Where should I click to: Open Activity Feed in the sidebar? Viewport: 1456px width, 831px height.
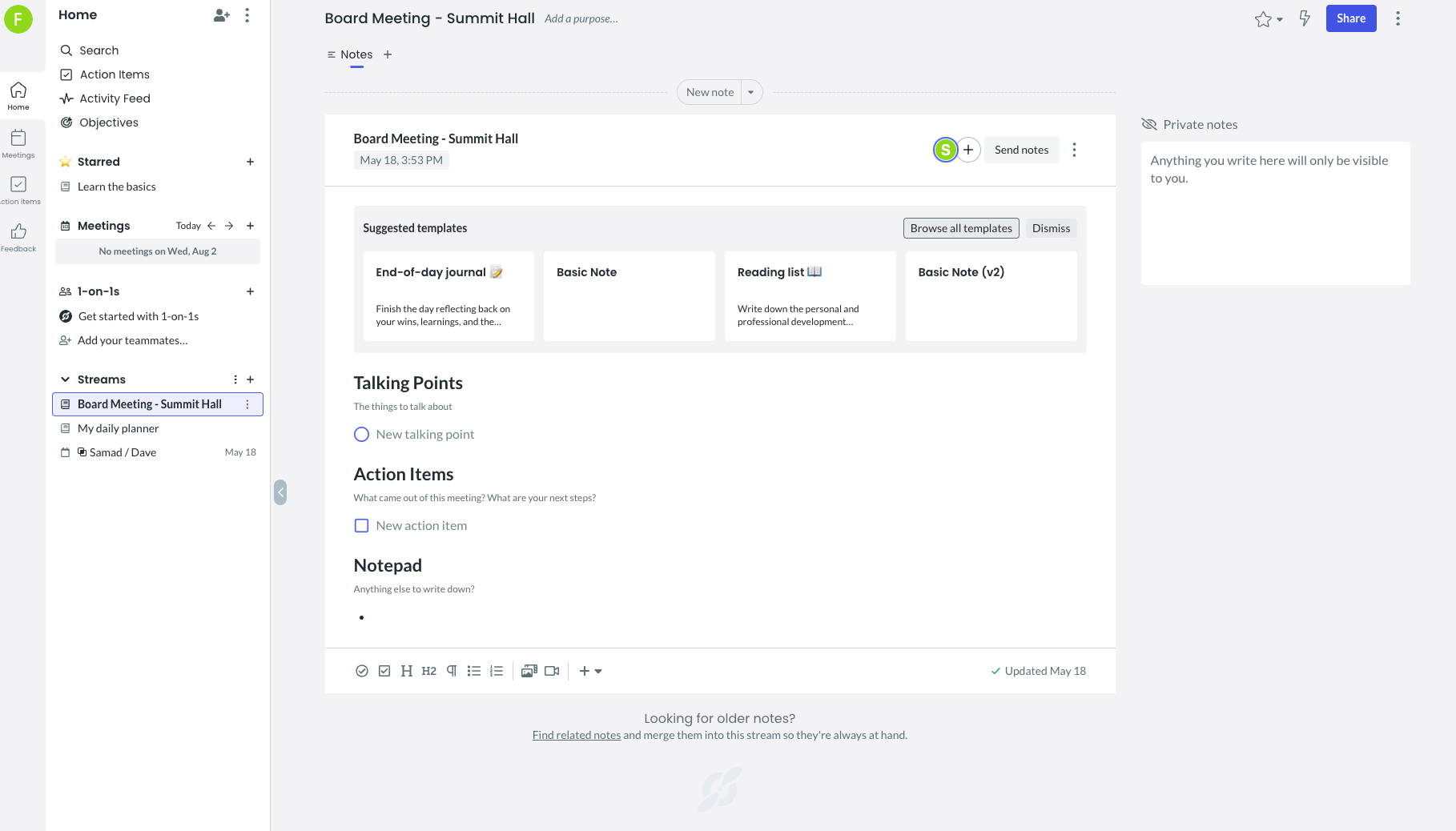coord(115,98)
